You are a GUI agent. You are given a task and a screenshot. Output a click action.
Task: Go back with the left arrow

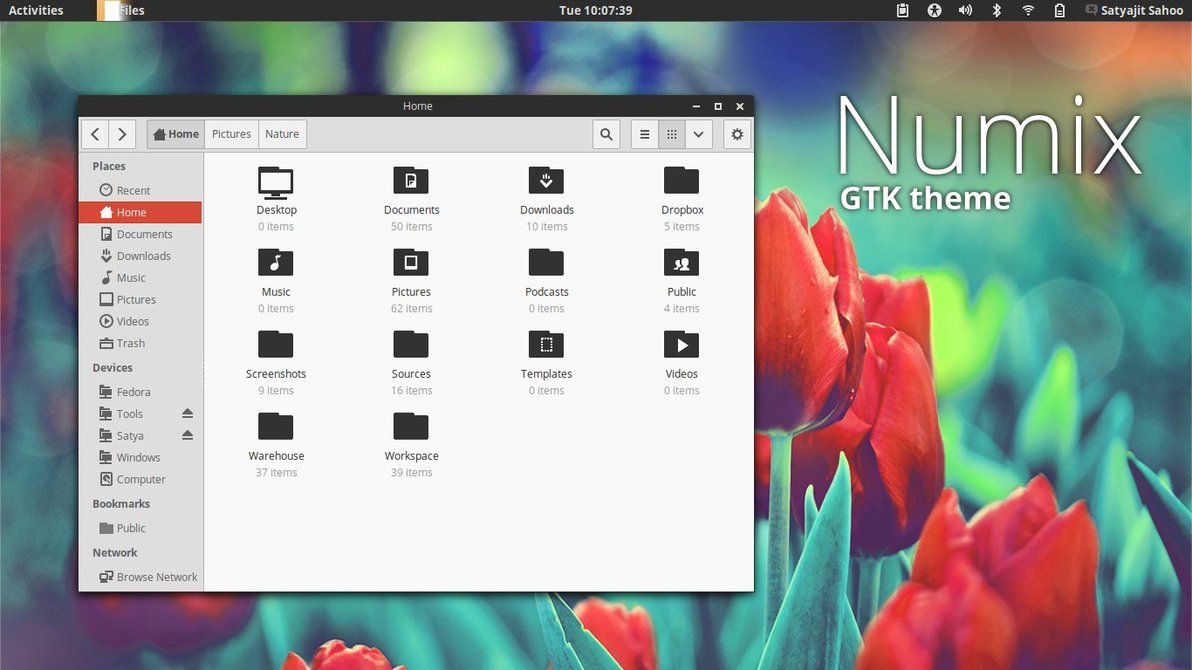click(x=95, y=135)
